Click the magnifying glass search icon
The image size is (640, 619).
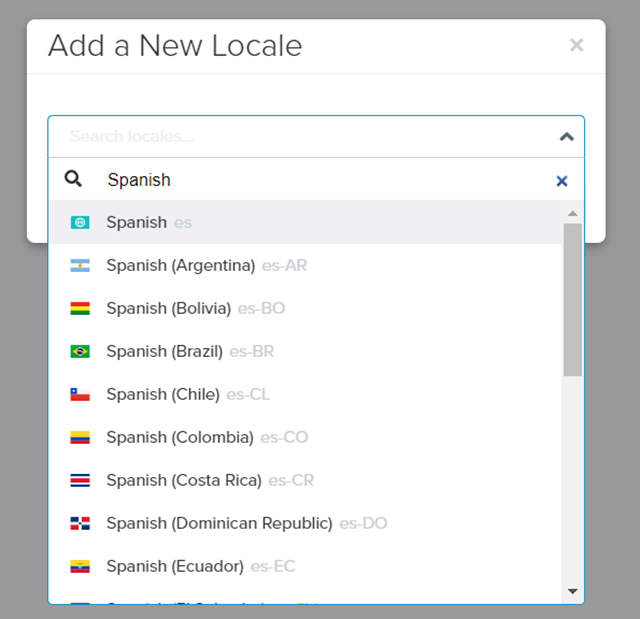point(73,179)
